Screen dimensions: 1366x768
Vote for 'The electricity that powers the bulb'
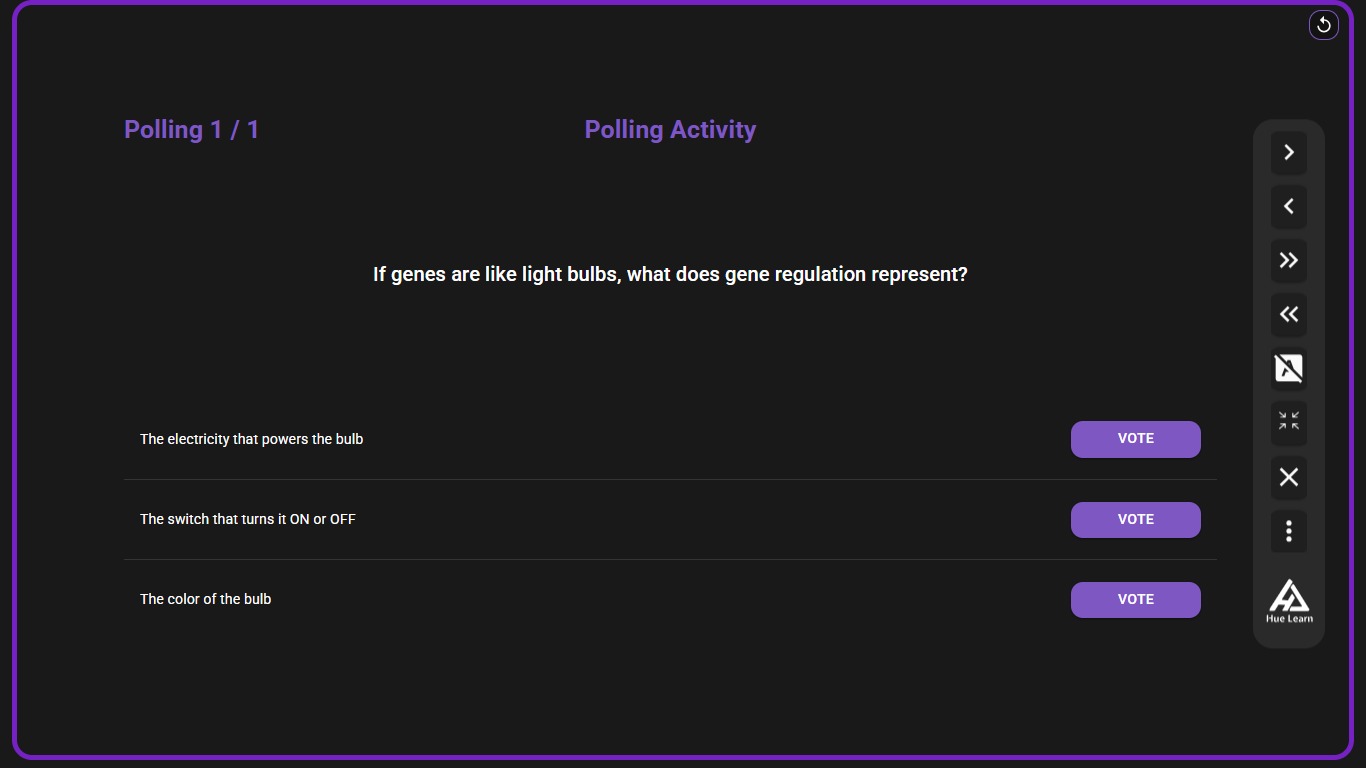coord(1135,439)
